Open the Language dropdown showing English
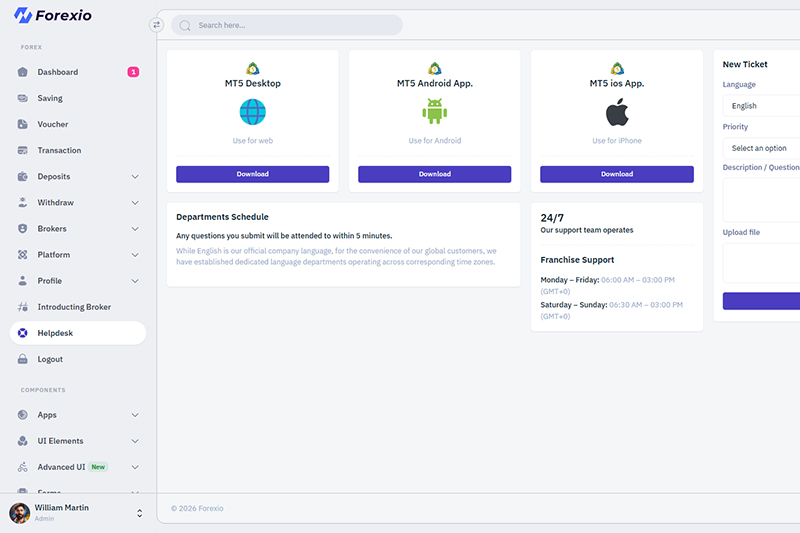800x533 pixels. (762, 106)
